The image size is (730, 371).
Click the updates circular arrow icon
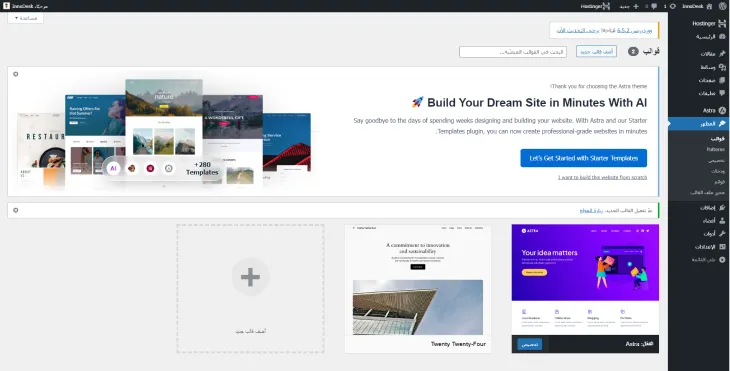point(672,6)
